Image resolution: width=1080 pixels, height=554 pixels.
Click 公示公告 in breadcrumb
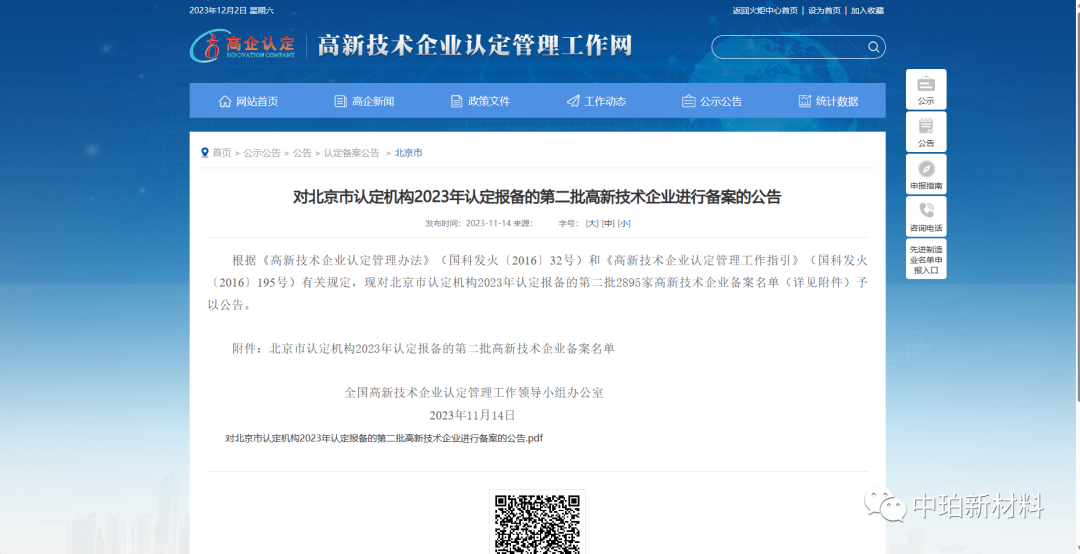262,153
